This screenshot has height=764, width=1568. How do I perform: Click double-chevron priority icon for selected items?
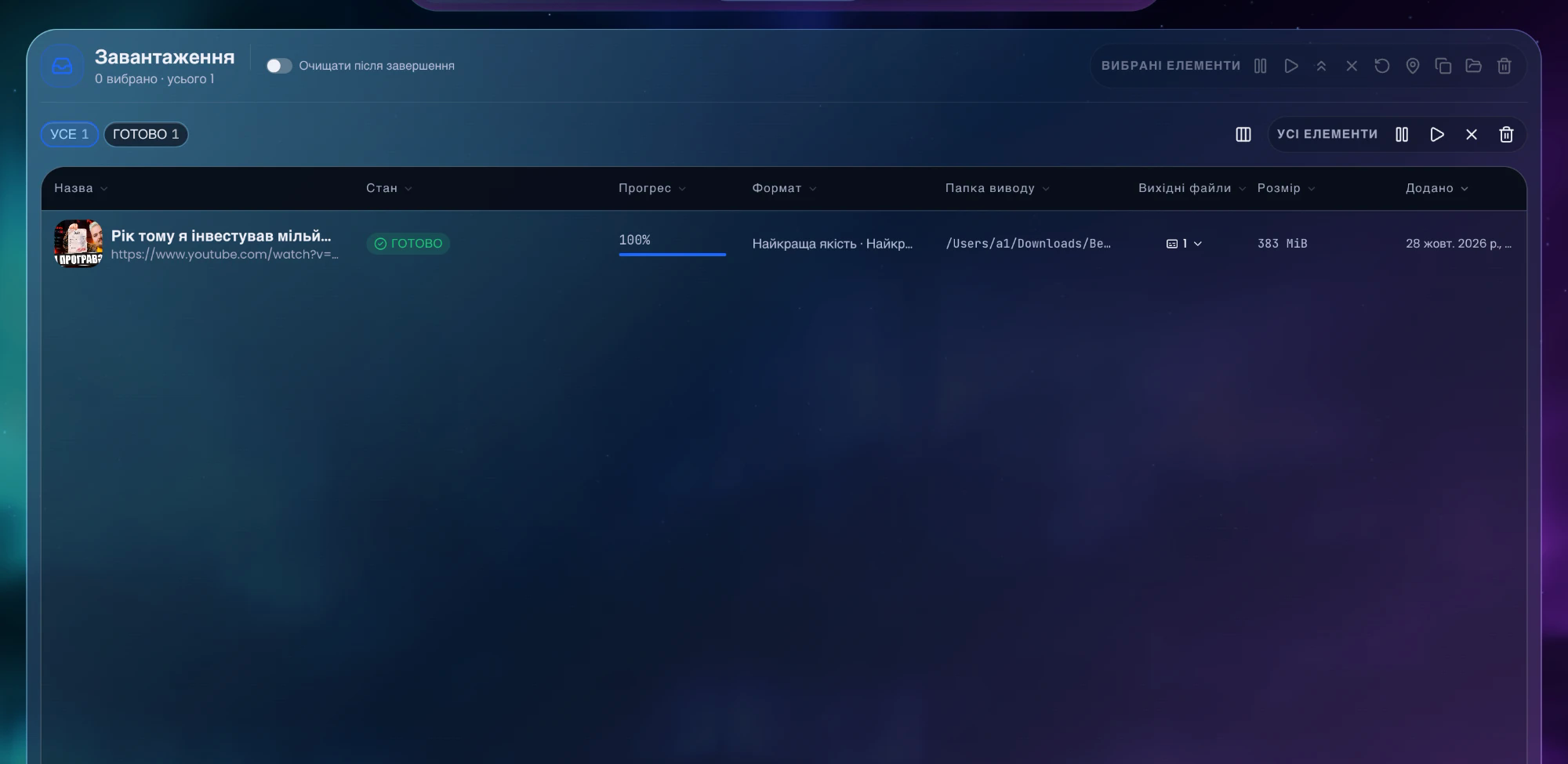(1321, 66)
